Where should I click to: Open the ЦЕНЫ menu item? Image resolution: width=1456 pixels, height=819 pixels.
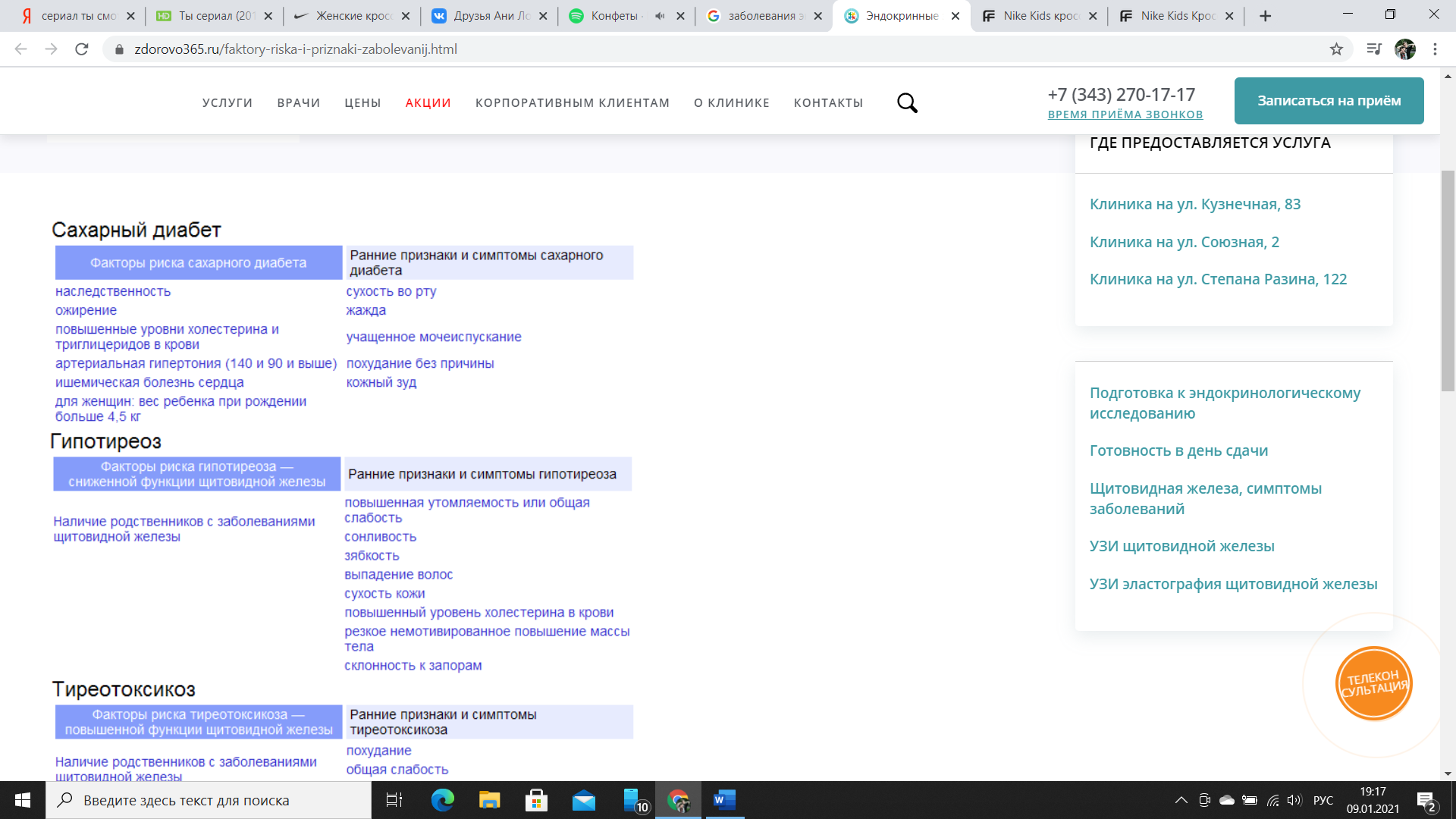pyautogui.click(x=362, y=102)
